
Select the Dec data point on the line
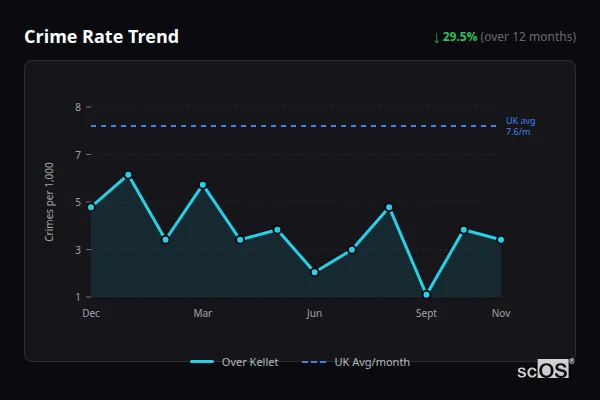click(x=91, y=207)
